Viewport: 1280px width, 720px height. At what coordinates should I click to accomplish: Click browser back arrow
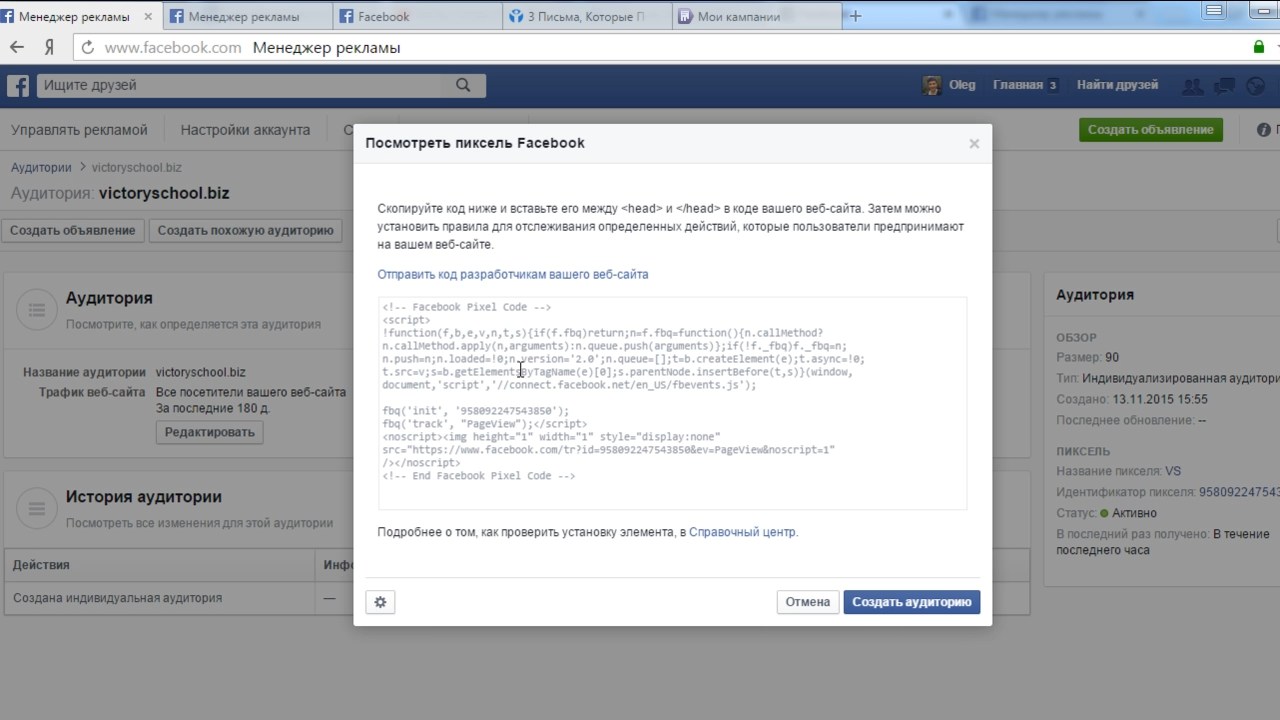tap(17, 47)
